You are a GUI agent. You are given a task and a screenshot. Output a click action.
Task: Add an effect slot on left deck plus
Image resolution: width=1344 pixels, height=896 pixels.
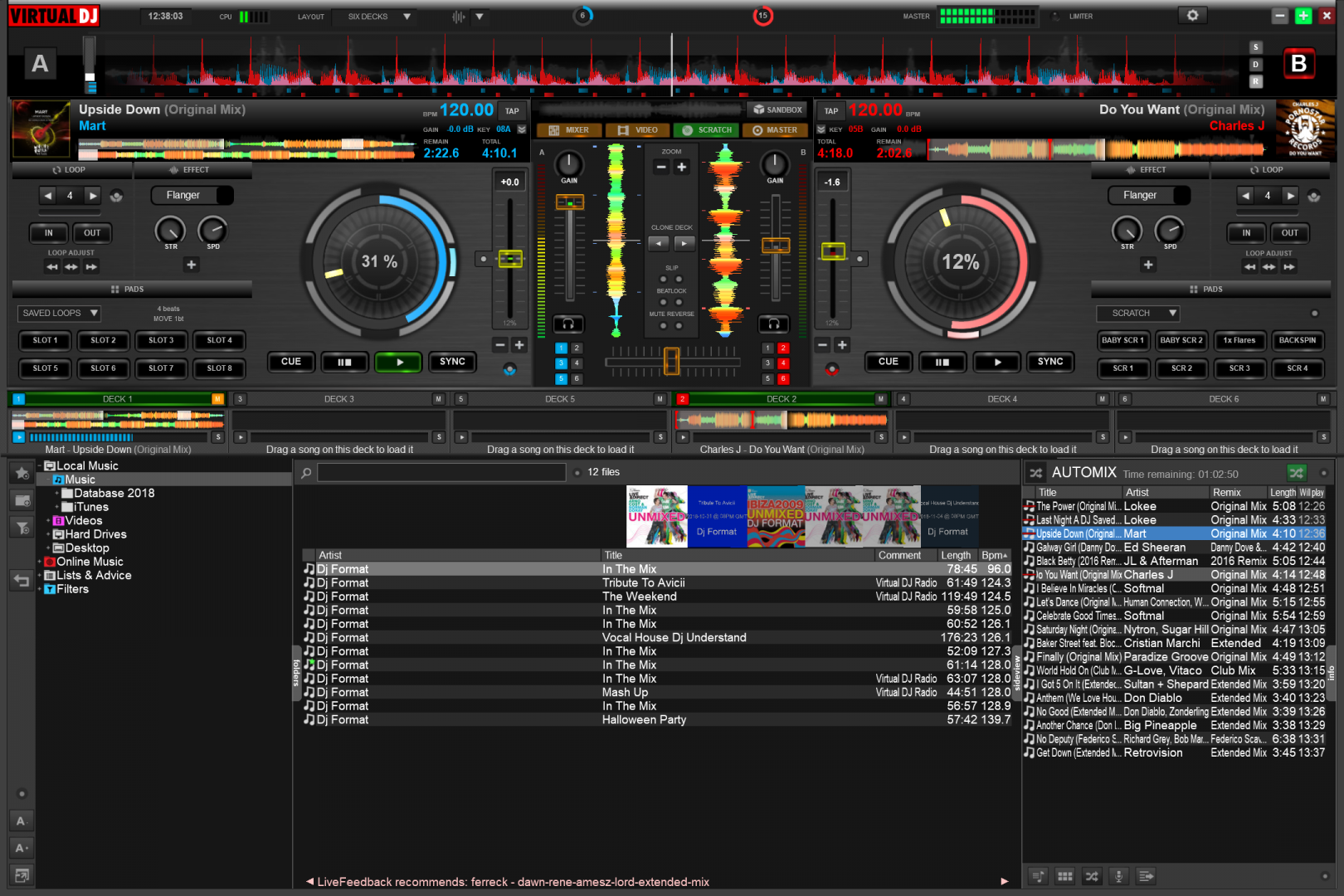(192, 265)
